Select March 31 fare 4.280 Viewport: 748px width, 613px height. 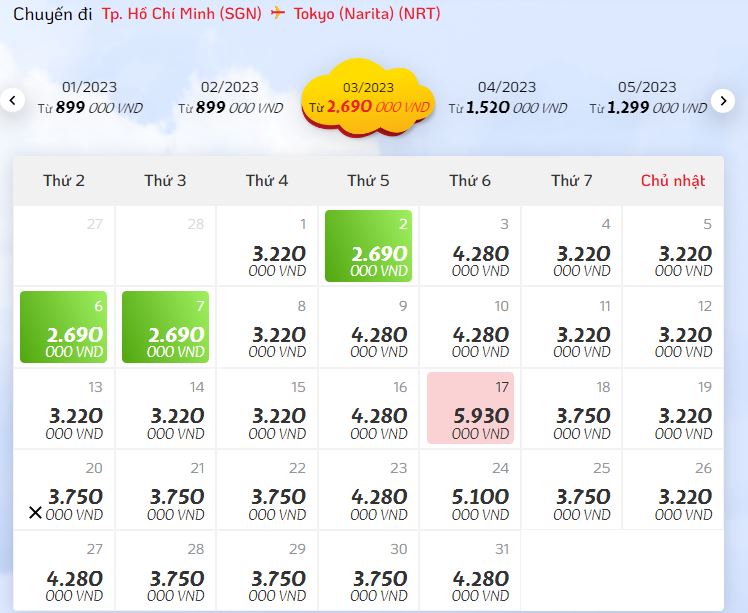470,571
